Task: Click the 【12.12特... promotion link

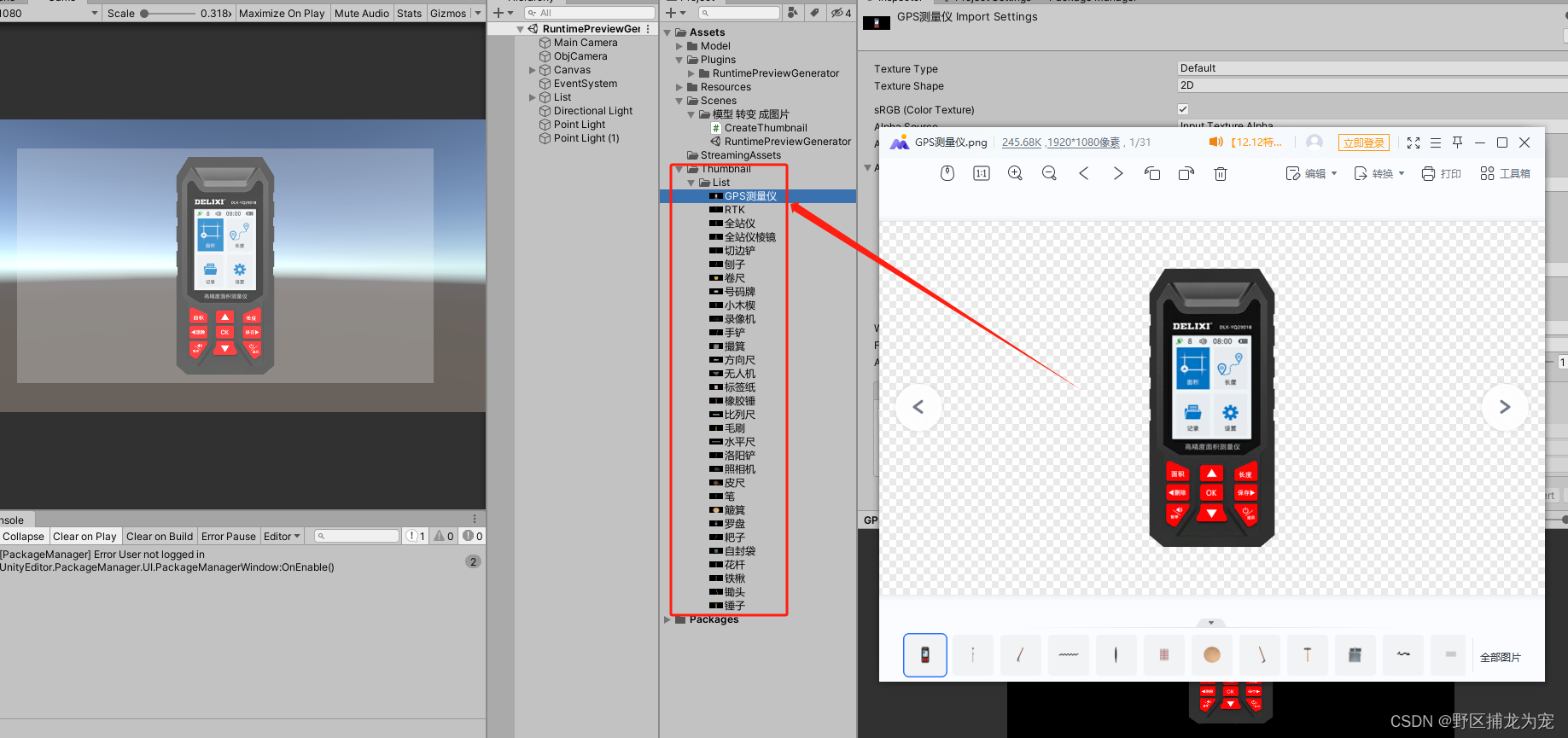Action: tap(1256, 142)
